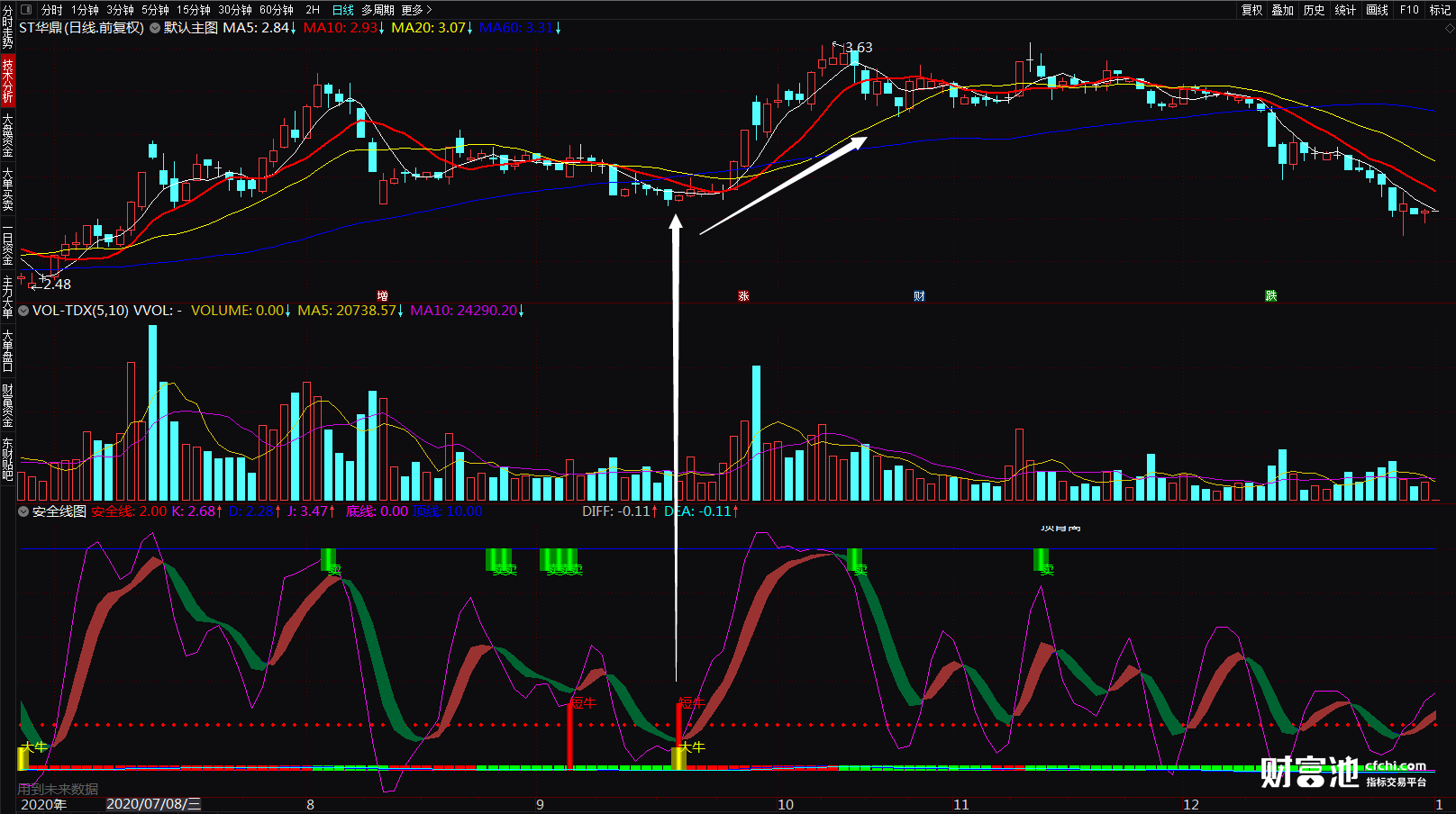
Task: Click the volume MA5: 20738.57 readout
Action: [x=350, y=311]
